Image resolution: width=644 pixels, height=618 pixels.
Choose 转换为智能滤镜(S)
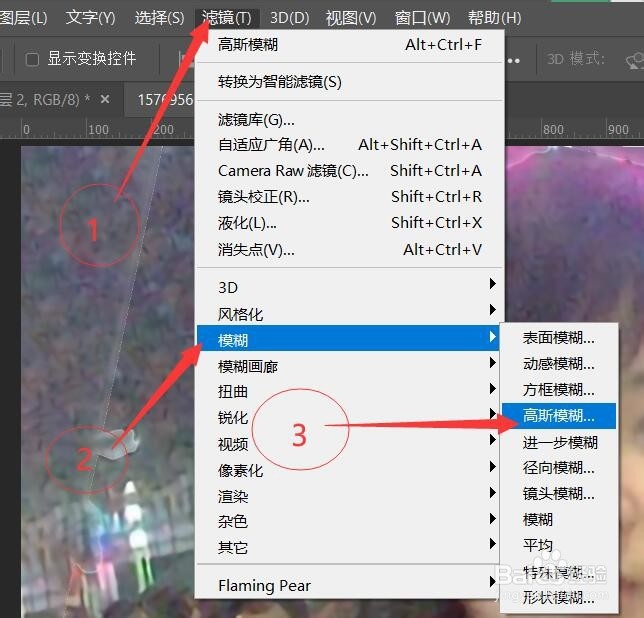(350, 82)
